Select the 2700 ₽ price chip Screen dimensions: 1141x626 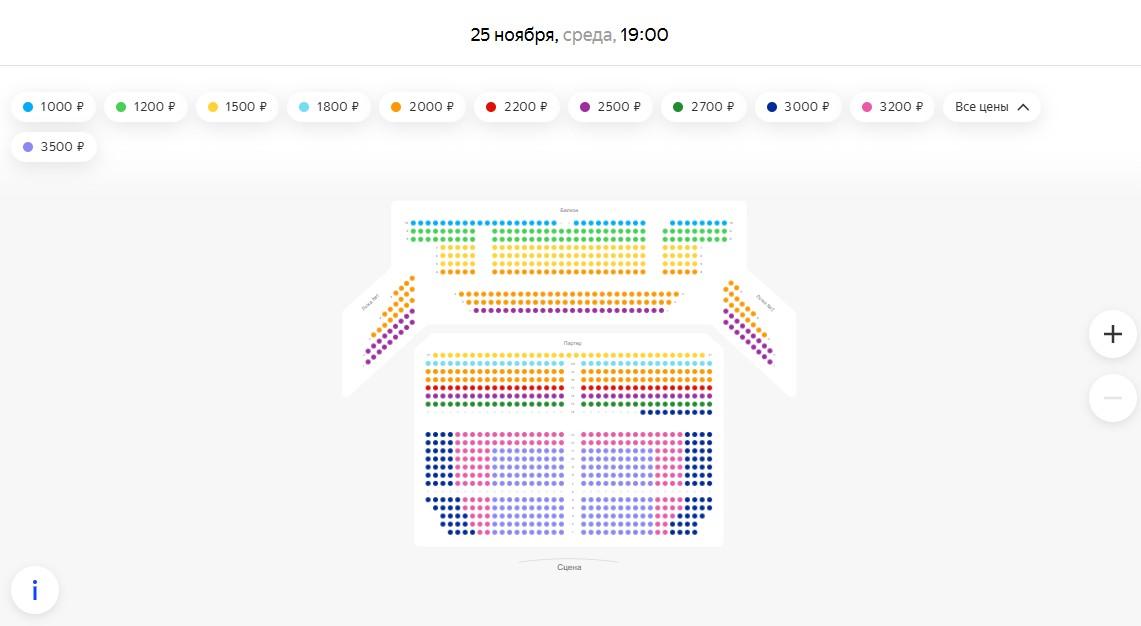[704, 107]
